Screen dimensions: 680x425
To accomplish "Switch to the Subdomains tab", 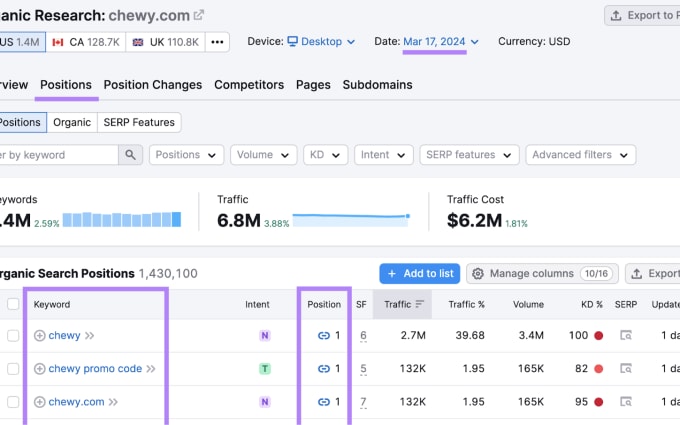I will [x=377, y=85].
